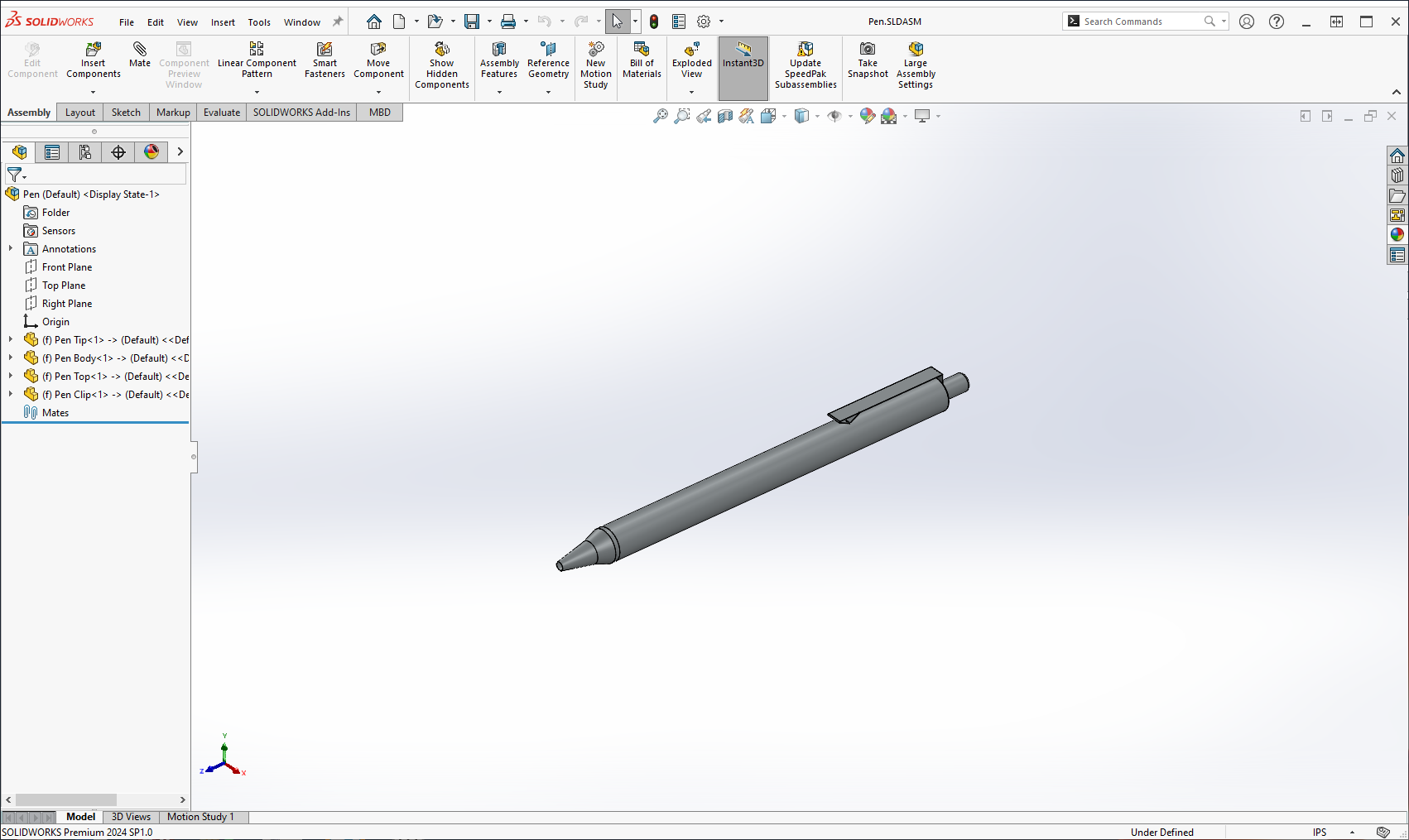Expand the Pen Tip<1> component
The image size is (1409, 840).
pos(11,339)
